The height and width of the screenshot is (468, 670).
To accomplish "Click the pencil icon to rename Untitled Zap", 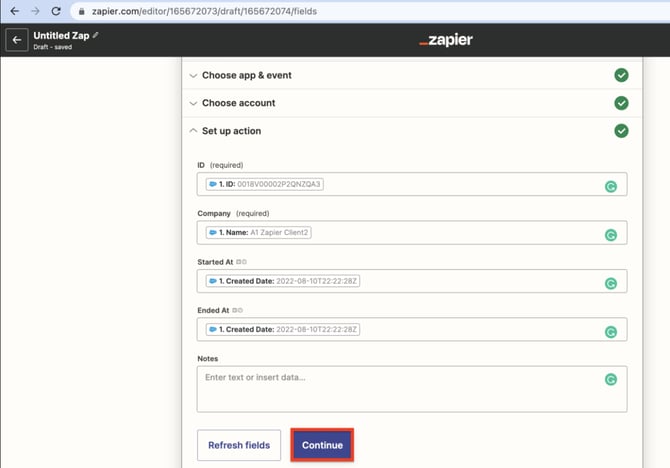I will tap(97, 35).
